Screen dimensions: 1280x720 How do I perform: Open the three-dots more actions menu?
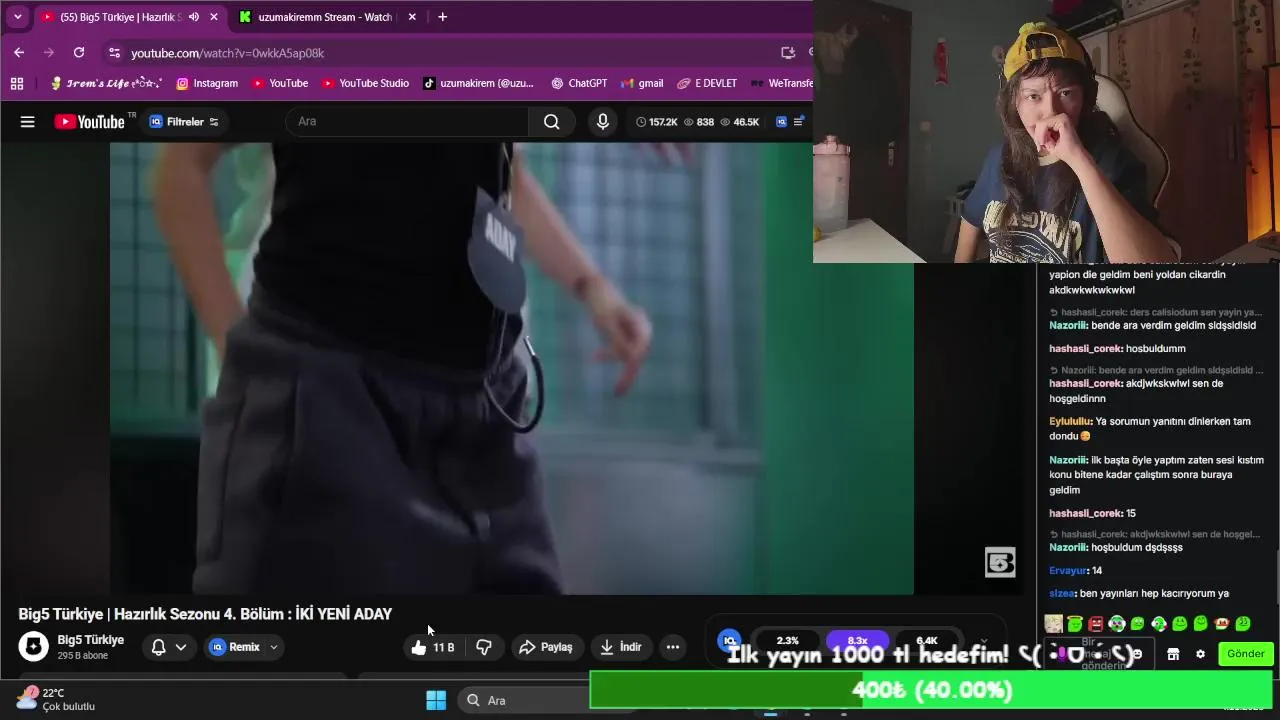673,647
